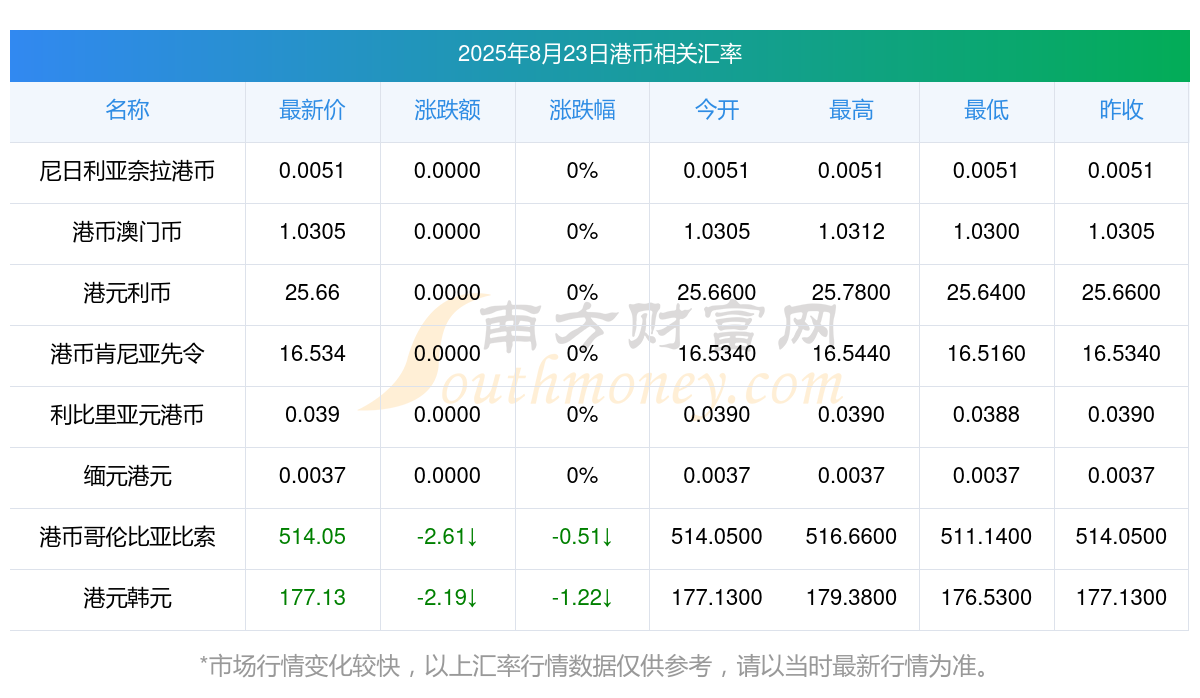Screen dimensions: 1200x698
Task: Select latest price 16.534 for 港币肯尼亚先令
Action: tap(312, 354)
